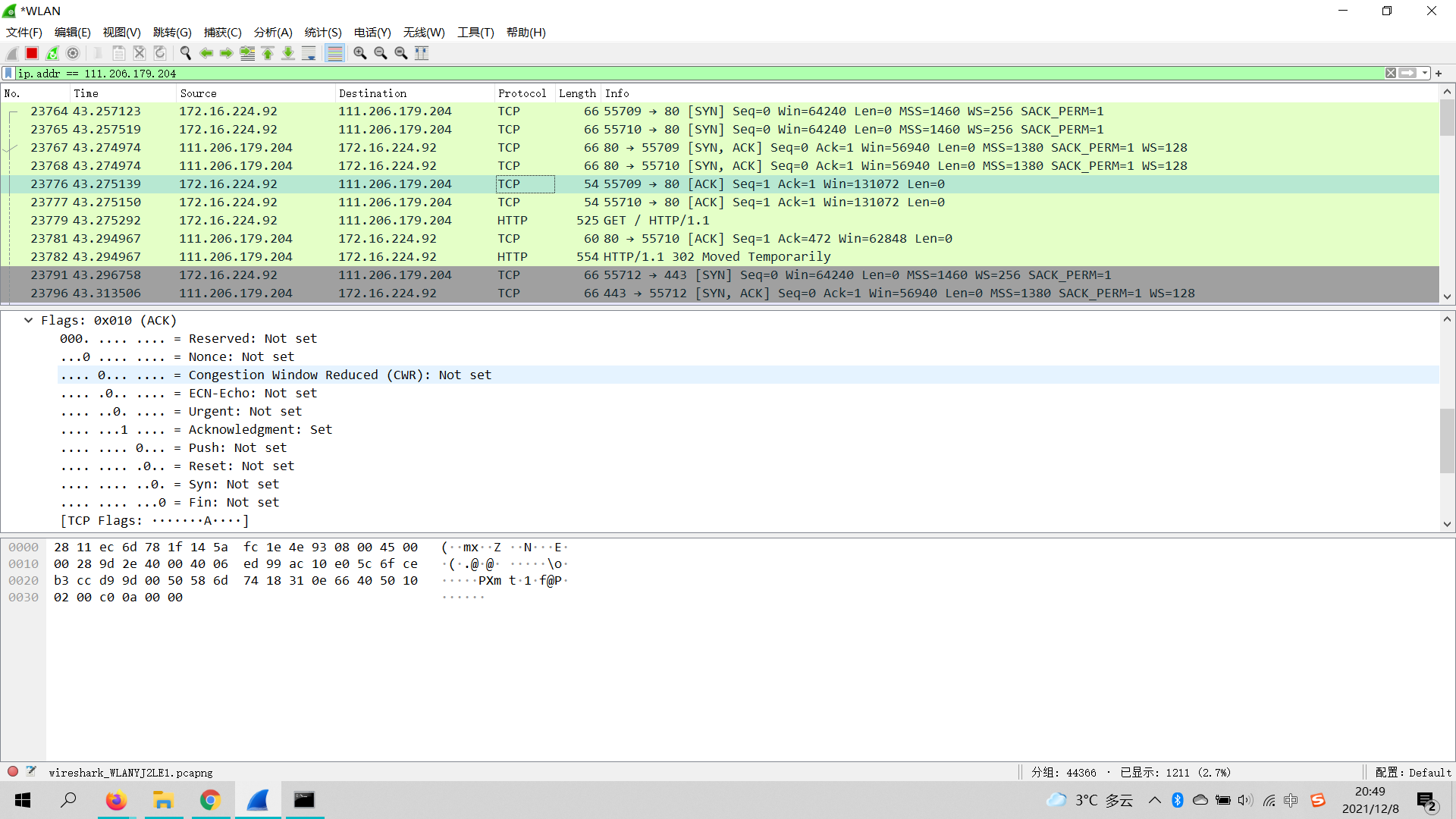1456x819 pixels.
Task: Toggle packet list colorization
Action: 334,53
